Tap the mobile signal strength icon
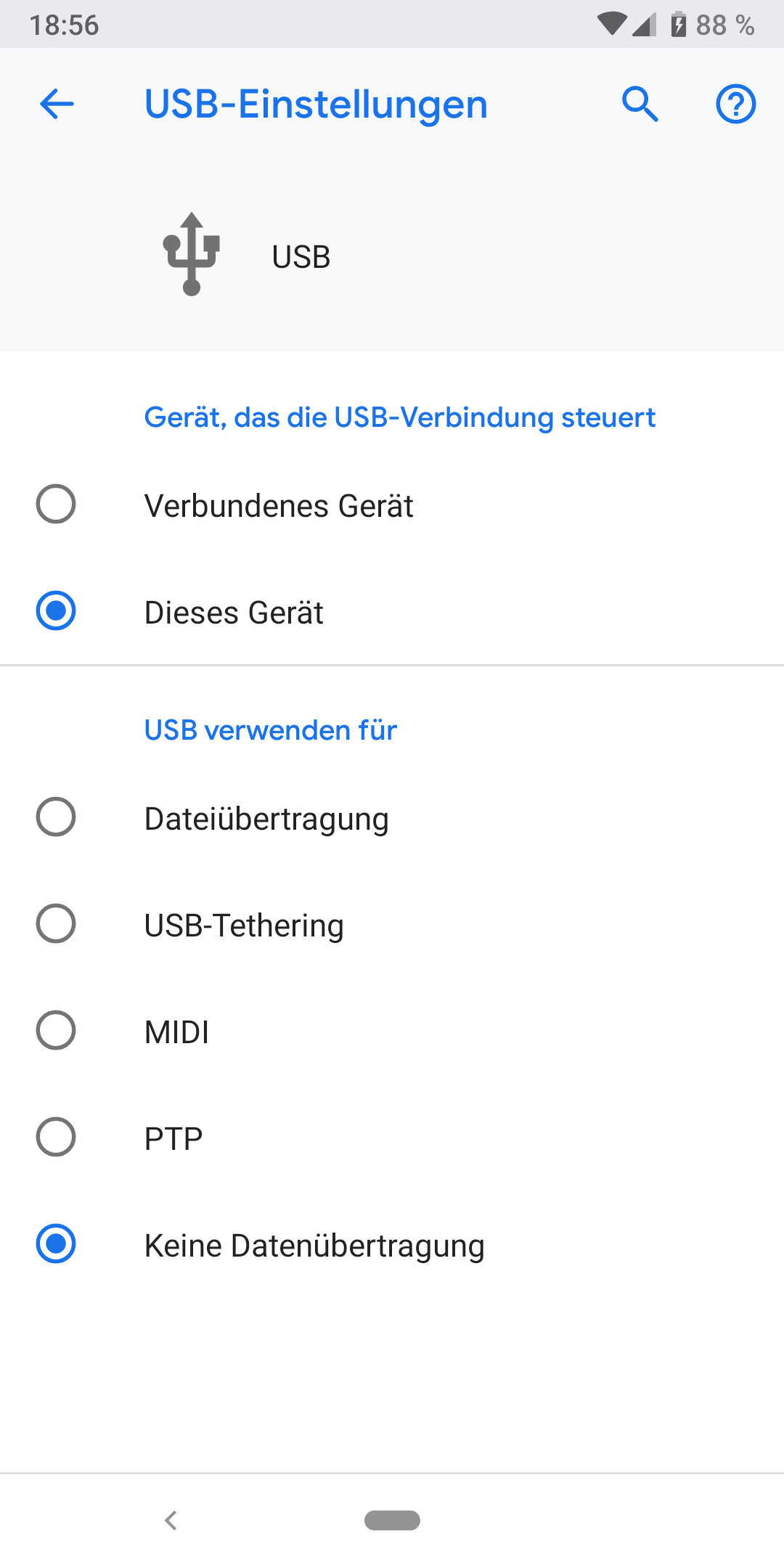The width and height of the screenshot is (784, 1568). coord(644,25)
